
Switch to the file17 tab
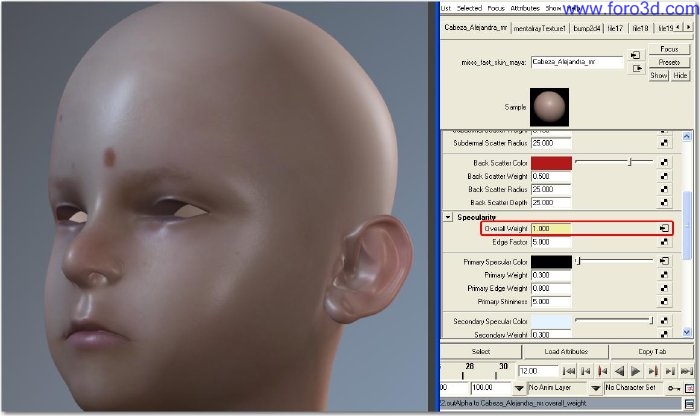(x=615, y=28)
